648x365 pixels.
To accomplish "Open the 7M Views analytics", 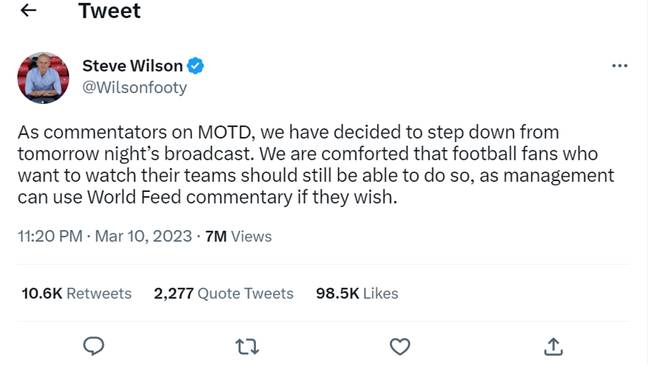I will [x=238, y=236].
